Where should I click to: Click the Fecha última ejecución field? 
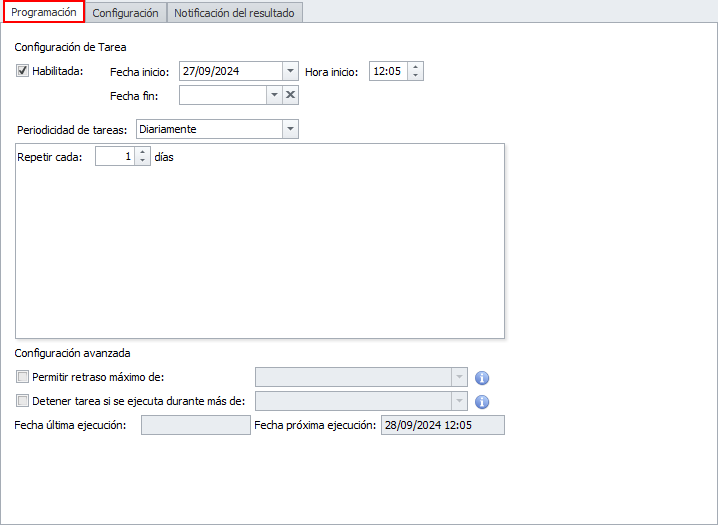196,425
